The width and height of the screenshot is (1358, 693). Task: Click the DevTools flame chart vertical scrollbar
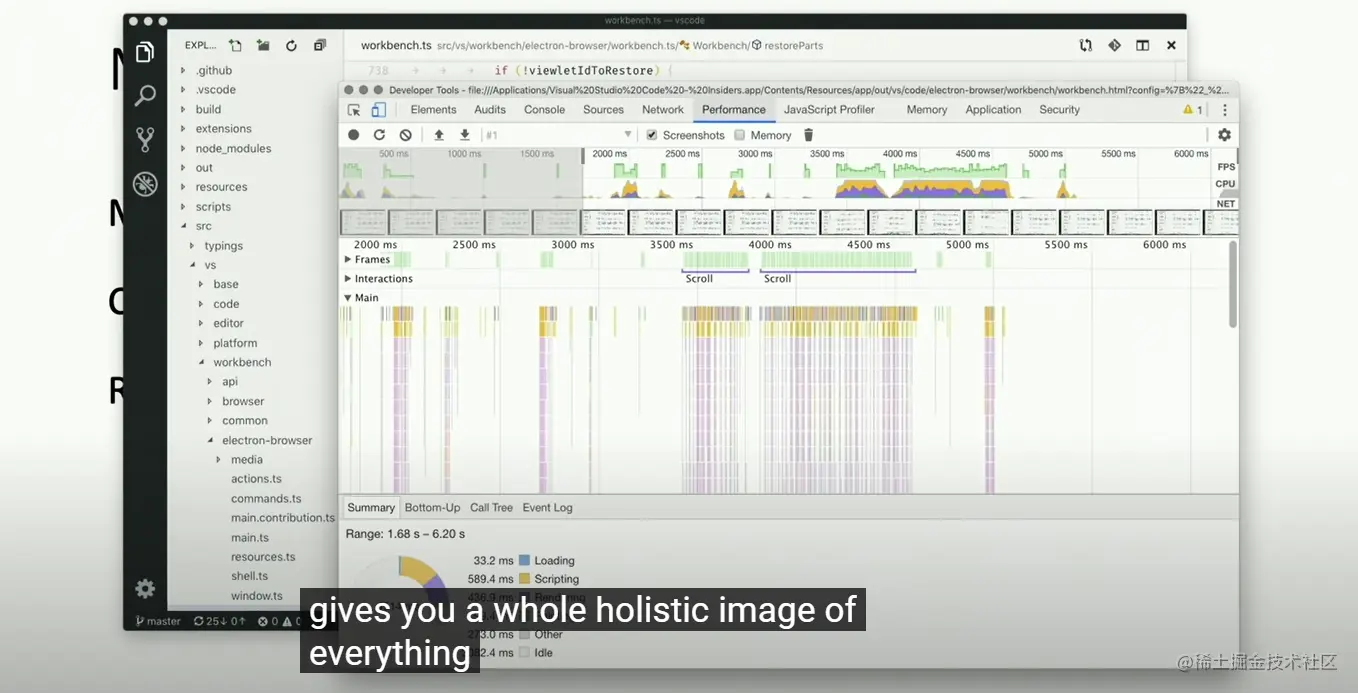[1233, 285]
